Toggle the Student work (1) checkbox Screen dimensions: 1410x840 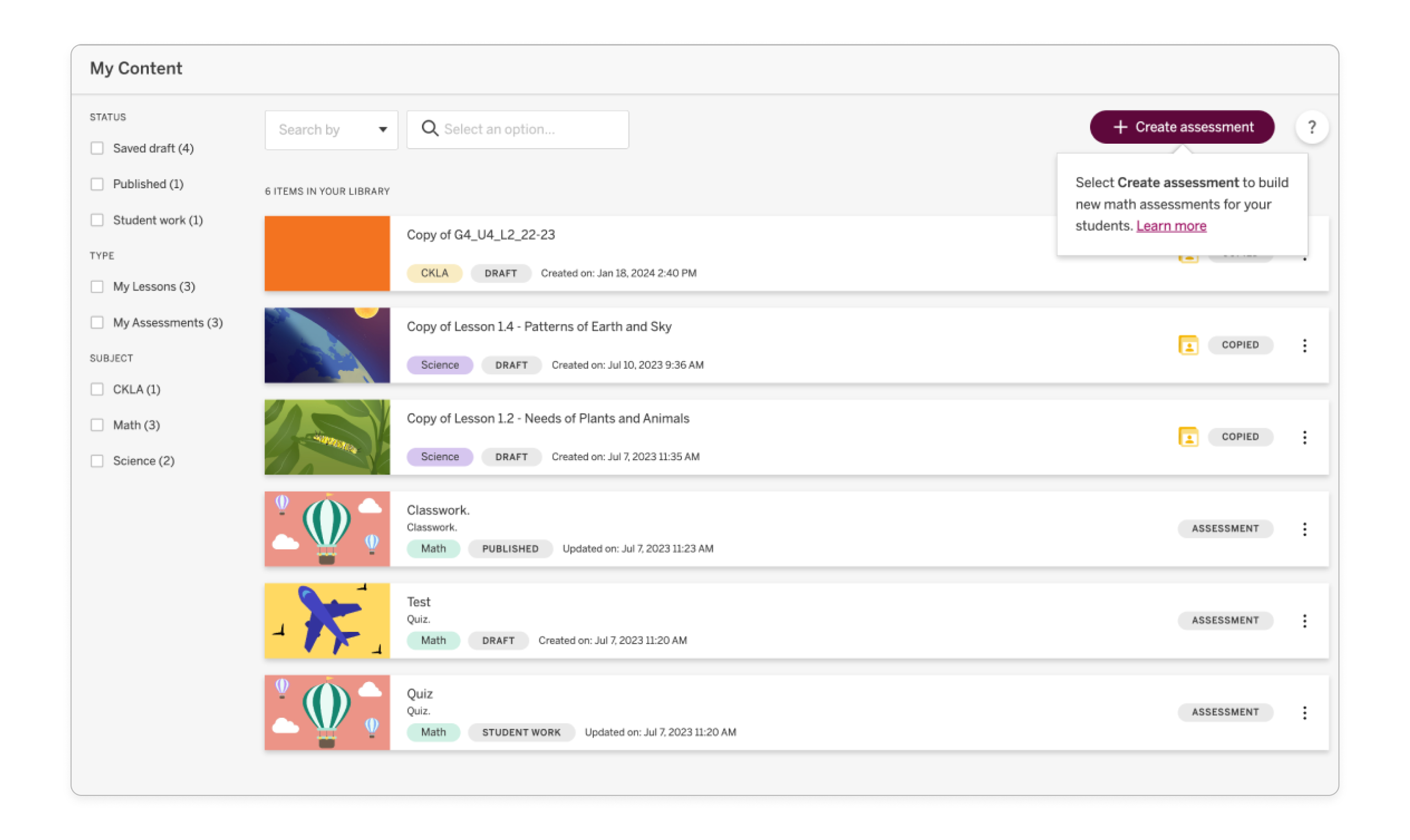point(97,220)
